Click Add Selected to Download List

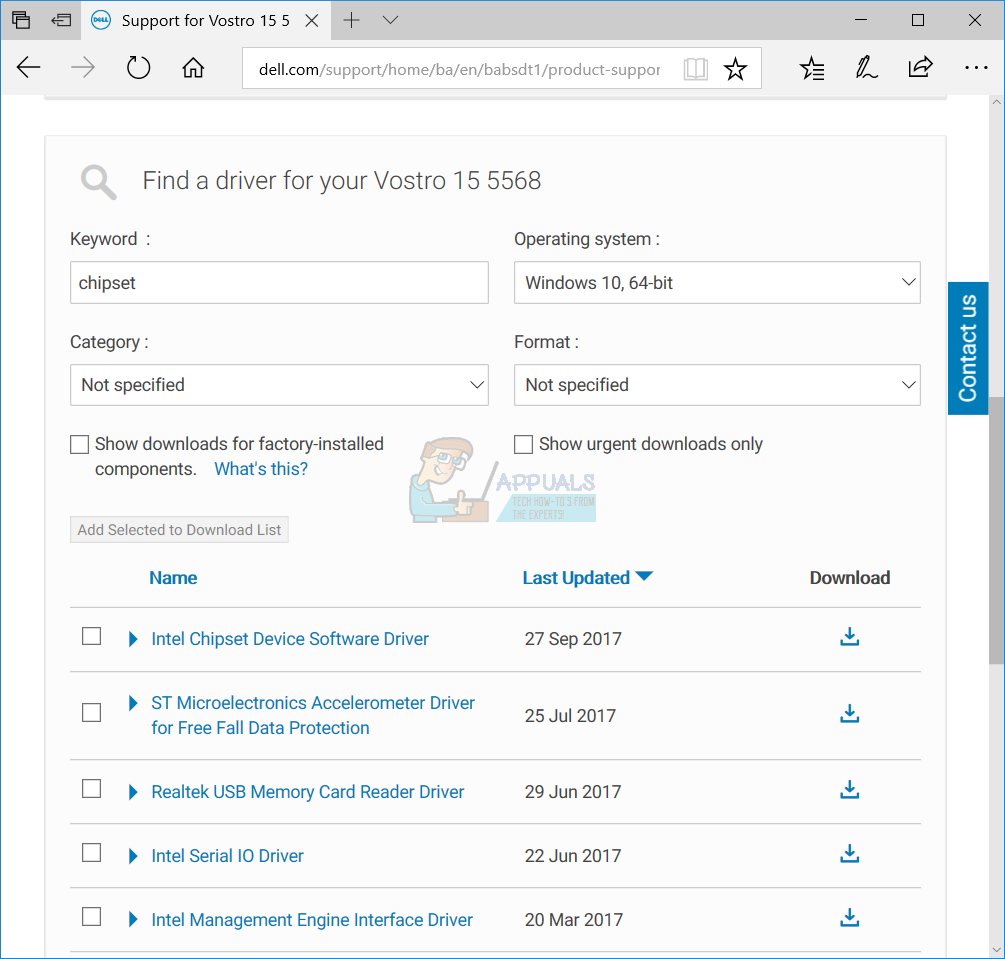[179, 530]
